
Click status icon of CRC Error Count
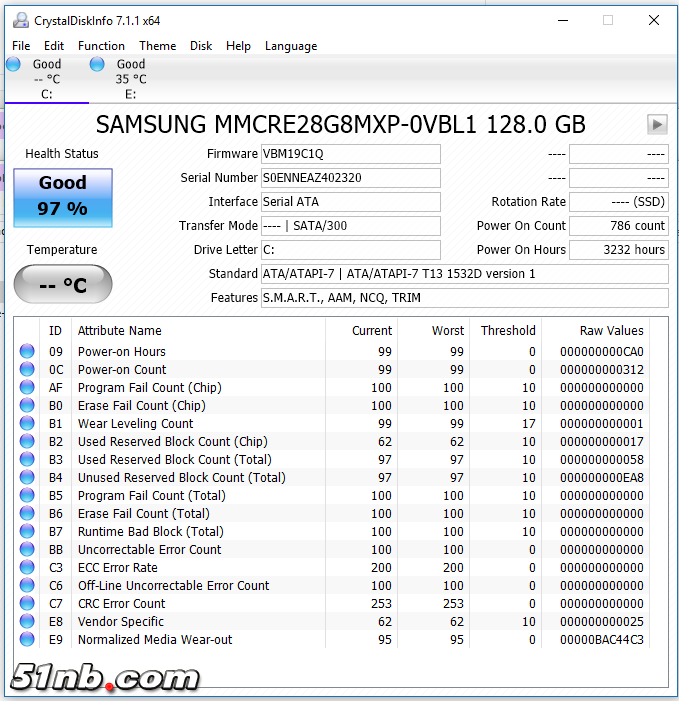pyautogui.click(x=27, y=603)
